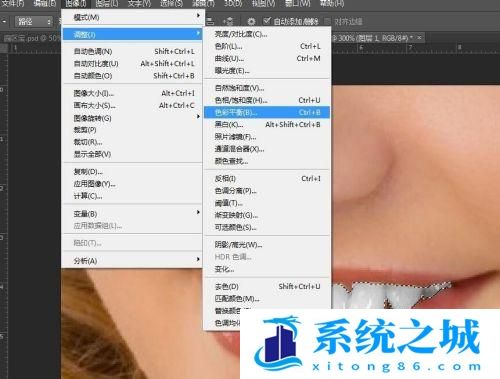Open 亮度/对比度(C)... adjustment
This screenshot has height=379, width=500.
pos(267,34)
